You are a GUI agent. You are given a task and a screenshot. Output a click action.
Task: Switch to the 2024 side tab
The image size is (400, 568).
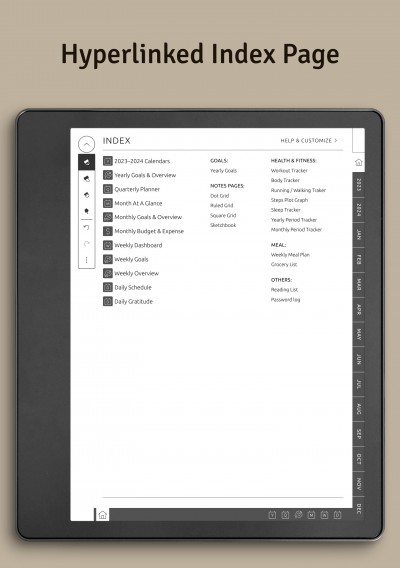[358, 210]
